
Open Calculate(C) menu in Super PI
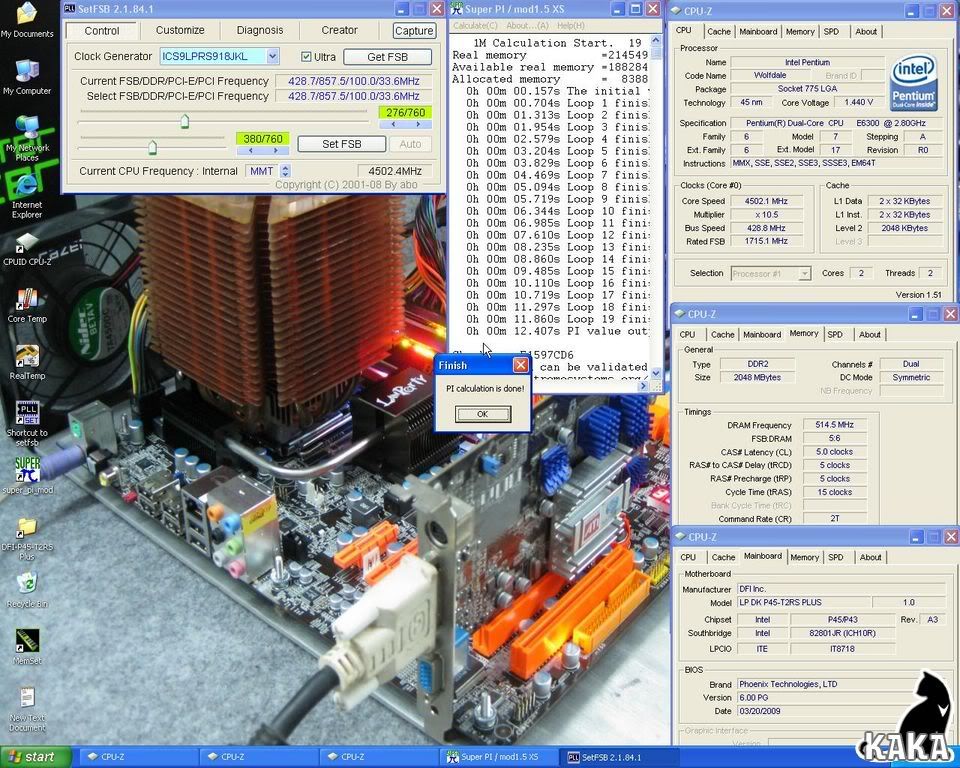click(x=475, y=26)
